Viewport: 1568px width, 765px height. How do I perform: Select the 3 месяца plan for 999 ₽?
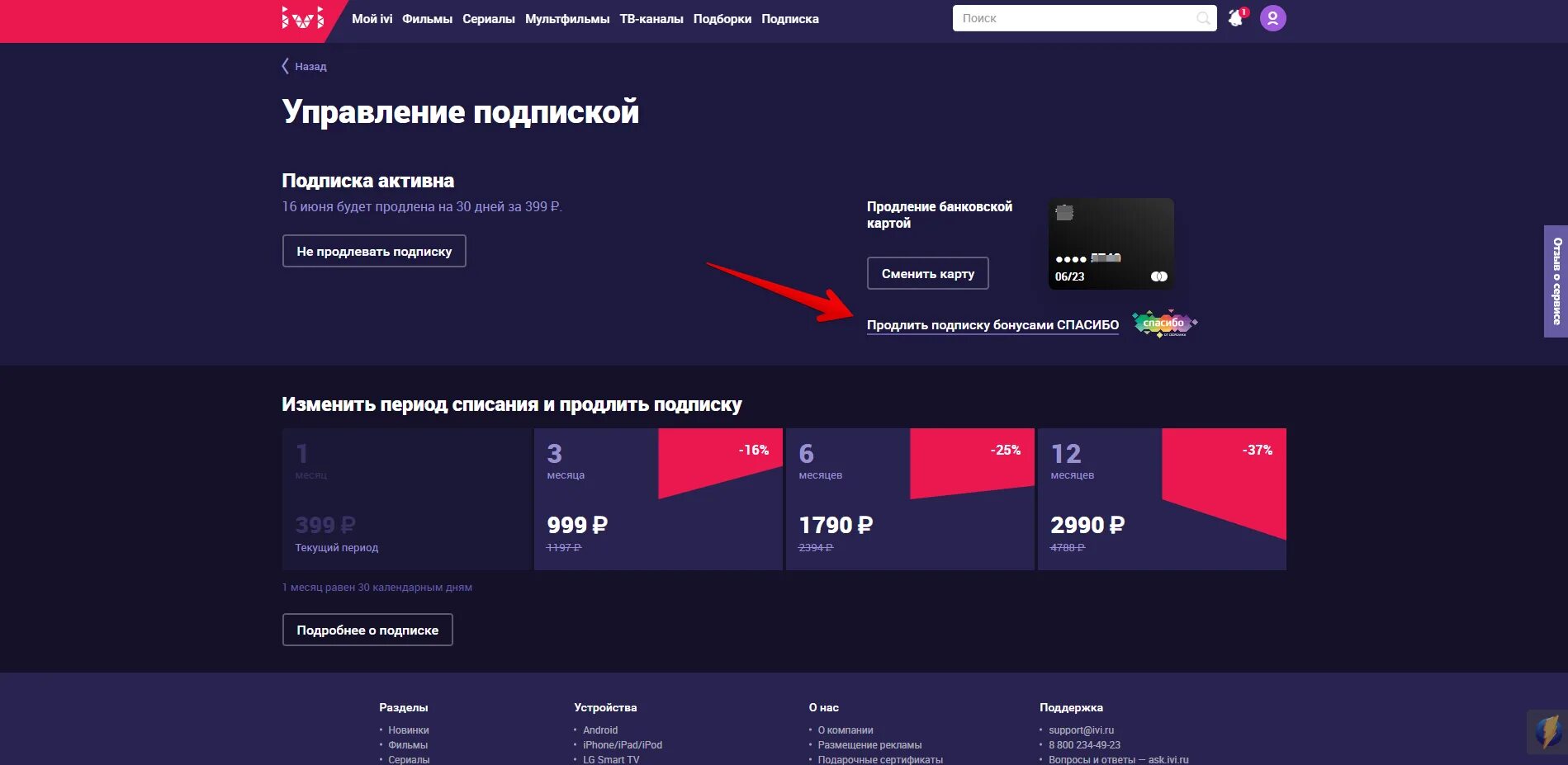click(x=658, y=499)
